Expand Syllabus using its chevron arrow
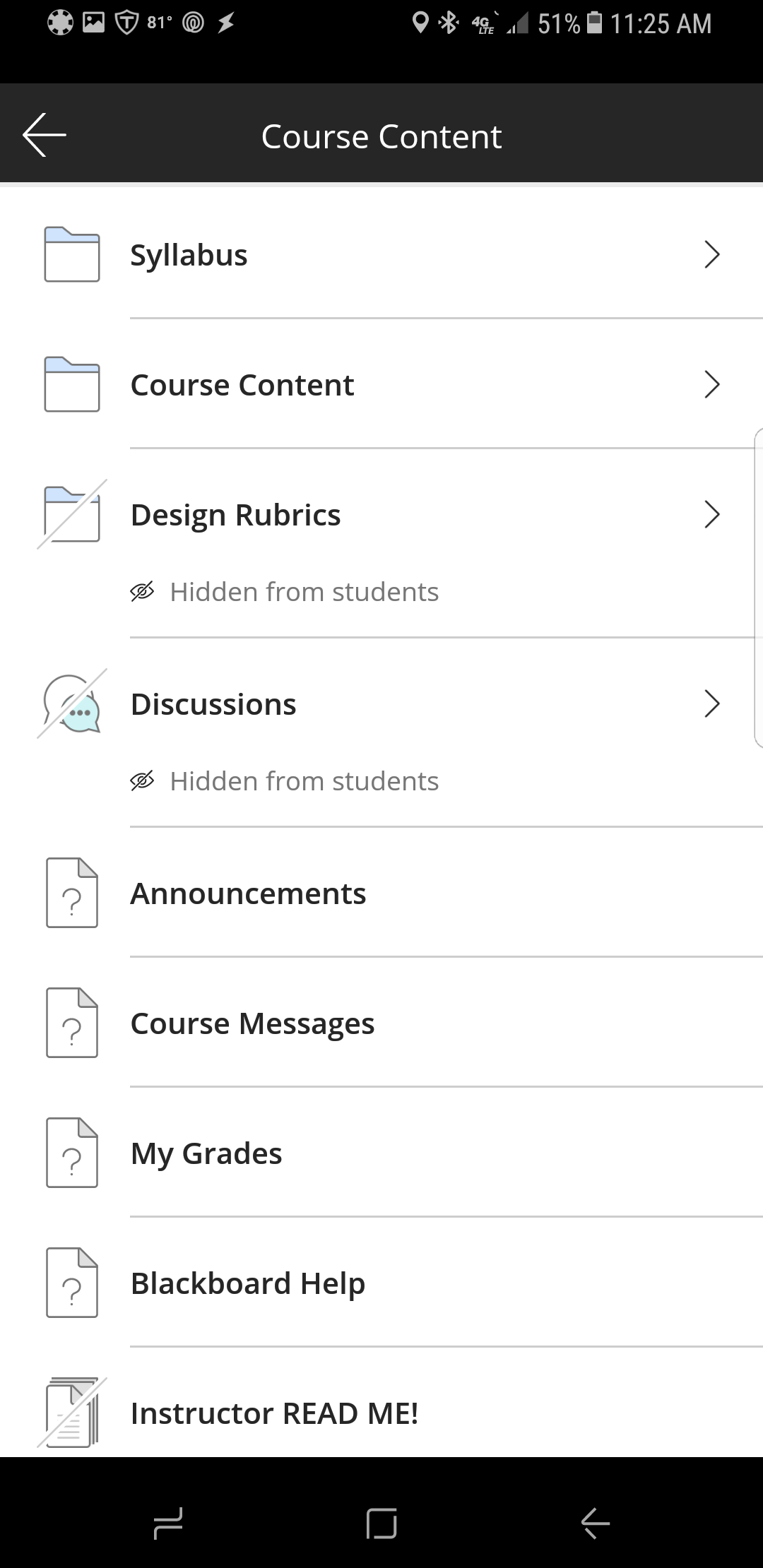The height and width of the screenshot is (1568, 763). coord(711,254)
